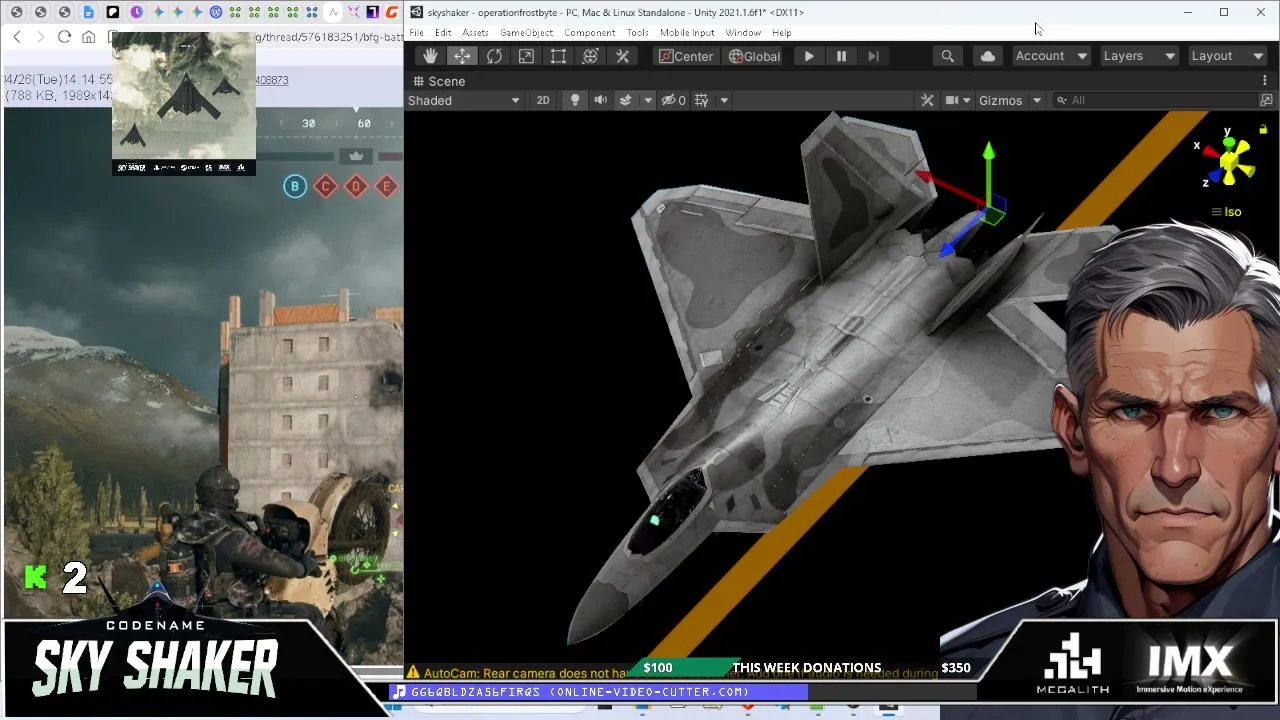Switch to the Scene tab
Screen dimensions: 1280x720
[x=439, y=81]
